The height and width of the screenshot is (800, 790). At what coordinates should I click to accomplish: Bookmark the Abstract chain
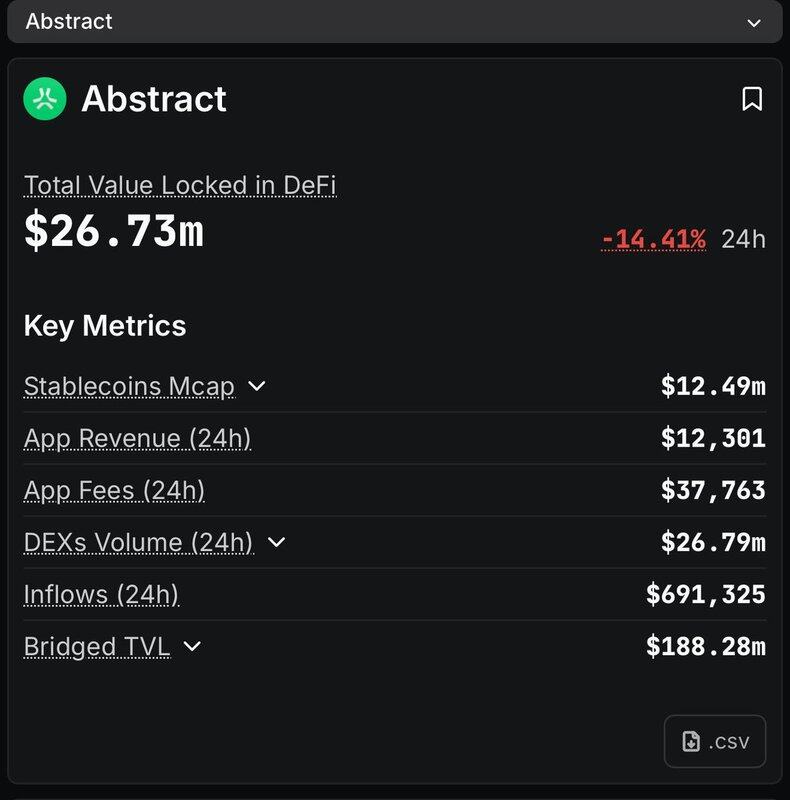(752, 99)
